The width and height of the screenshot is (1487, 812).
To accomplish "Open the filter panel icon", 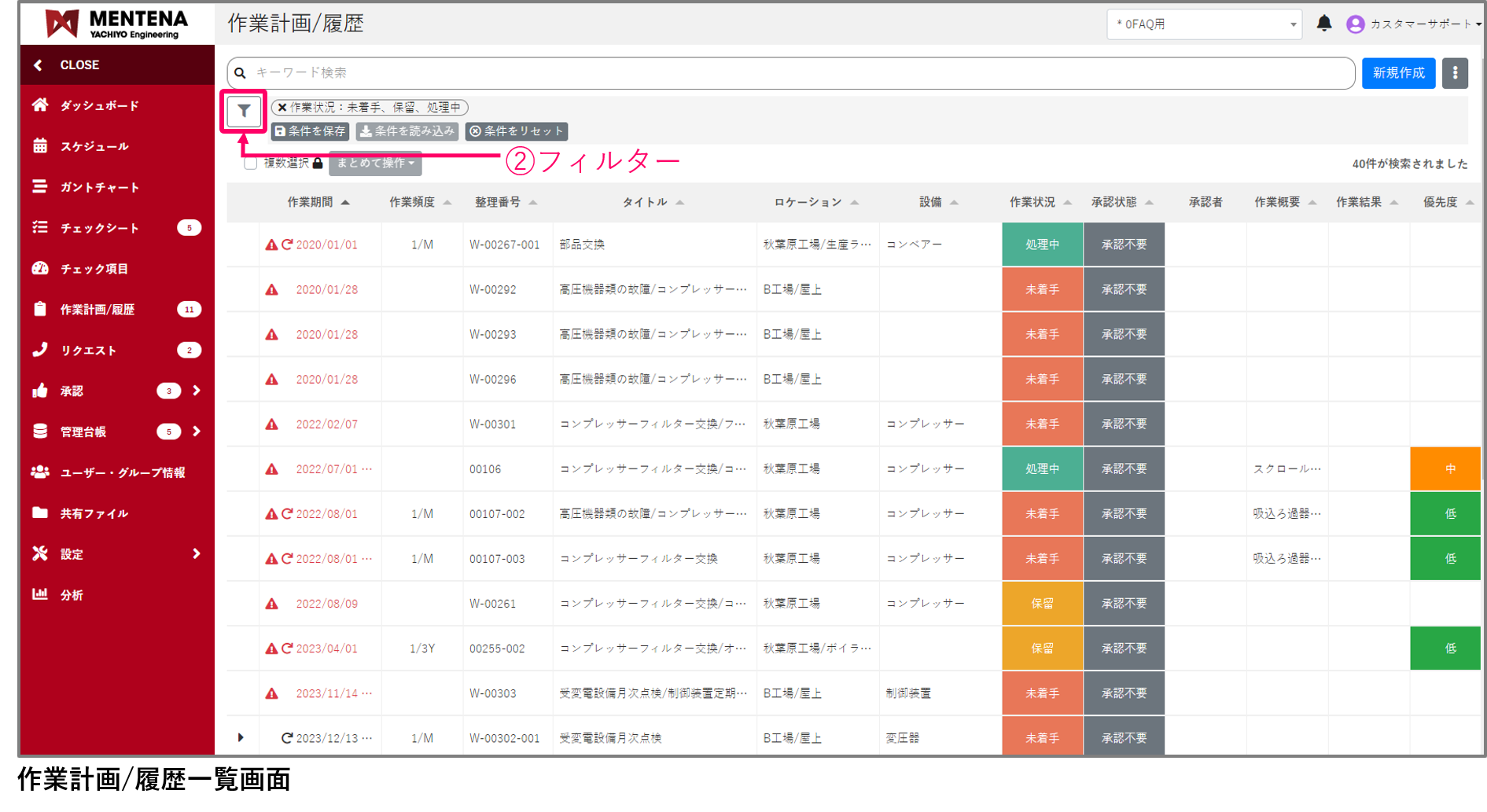I will (x=243, y=111).
